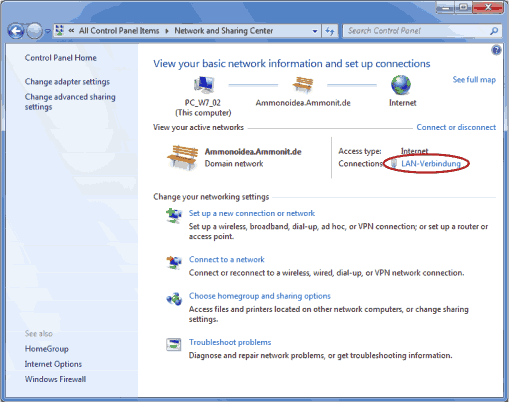Click the search magnifier icon
509x402 pixels.
(494, 31)
